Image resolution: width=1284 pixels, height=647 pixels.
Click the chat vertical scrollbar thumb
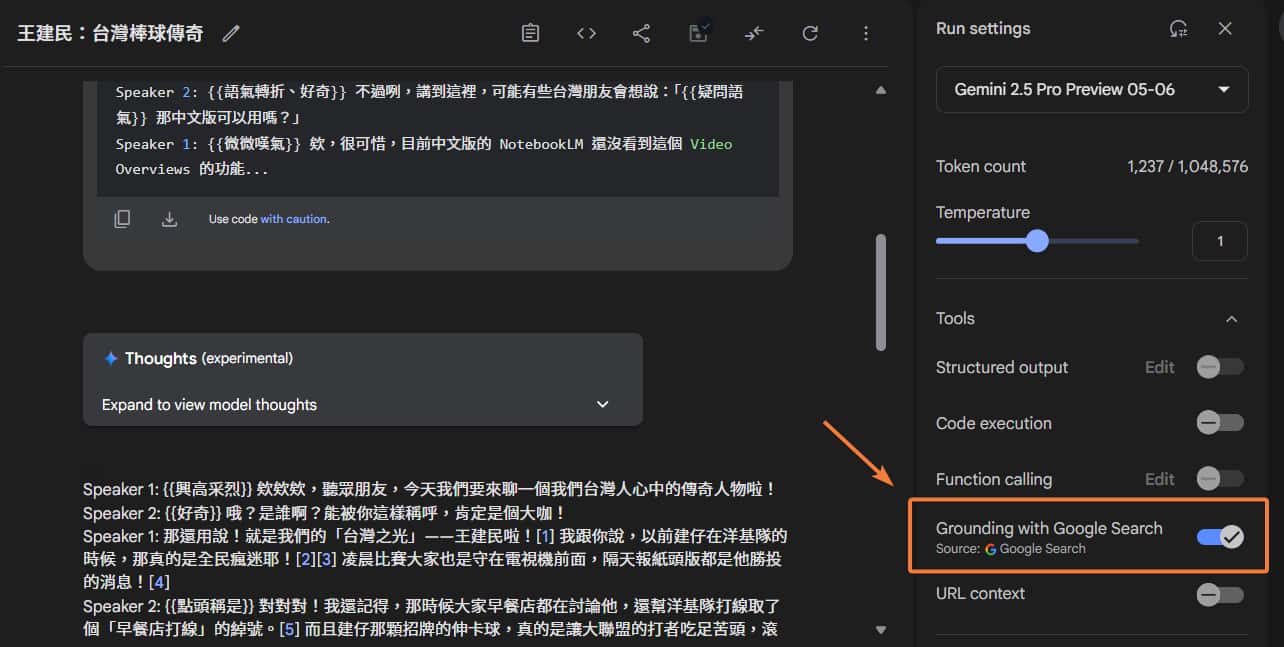[880, 292]
